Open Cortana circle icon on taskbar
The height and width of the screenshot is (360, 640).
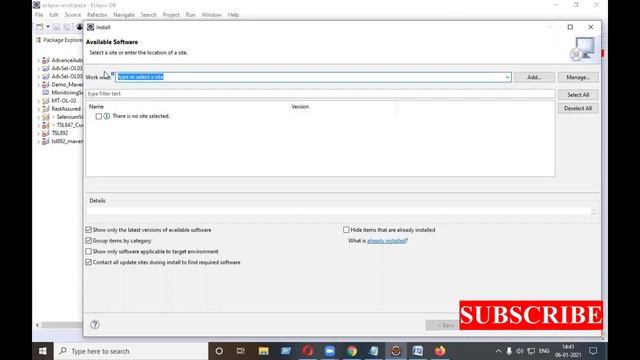(219, 351)
